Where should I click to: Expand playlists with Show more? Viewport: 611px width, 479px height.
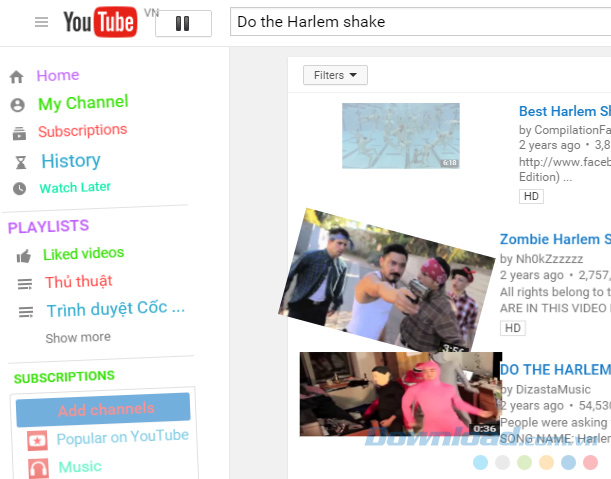(x=78, y=338)
